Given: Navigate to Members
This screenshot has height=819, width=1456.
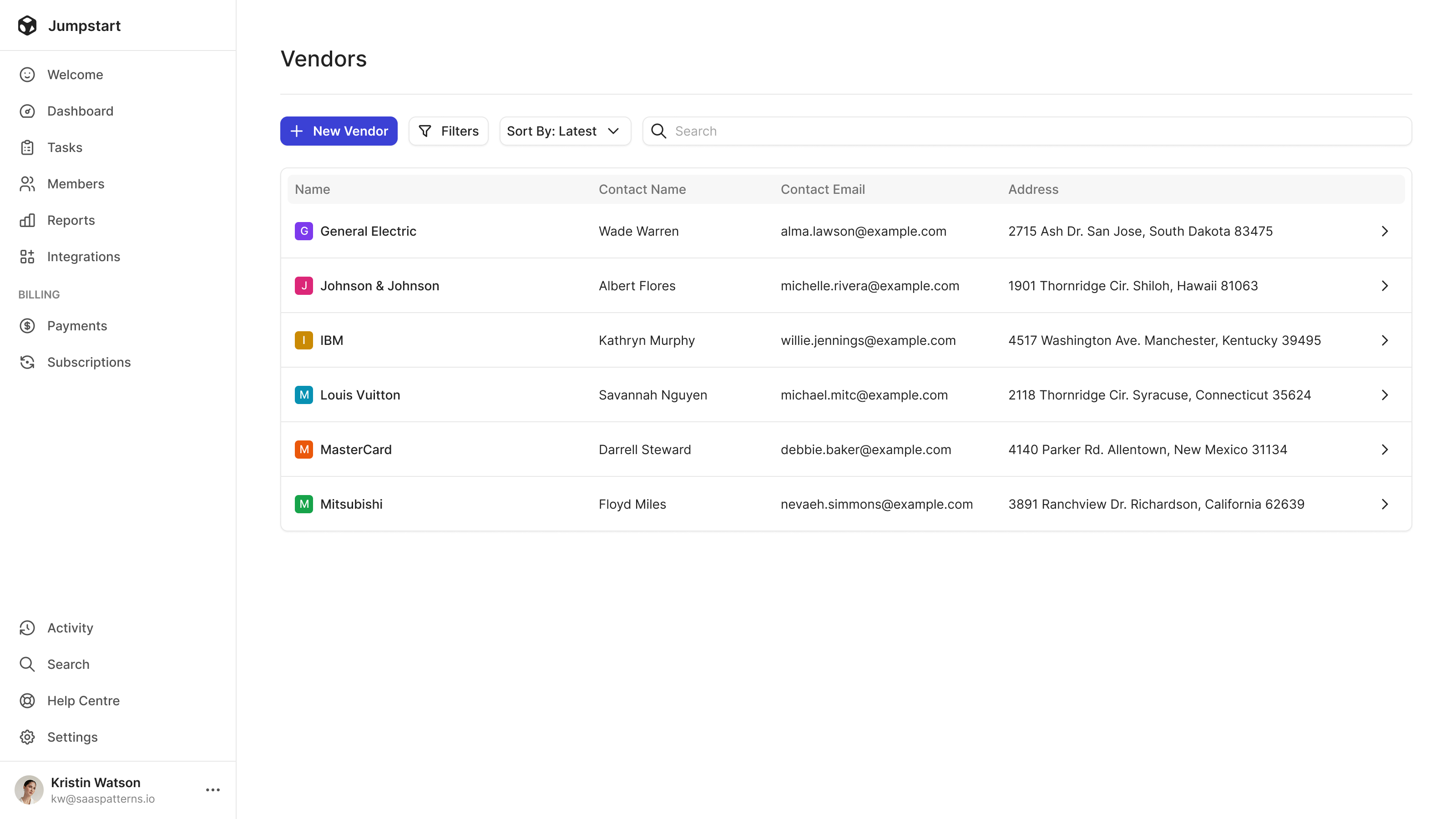Looking at the screenshot, I should (x=76, y=184).
